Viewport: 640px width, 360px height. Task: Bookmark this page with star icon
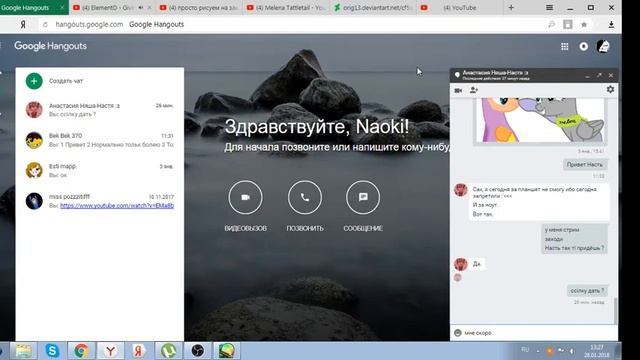tap(584, 24)
